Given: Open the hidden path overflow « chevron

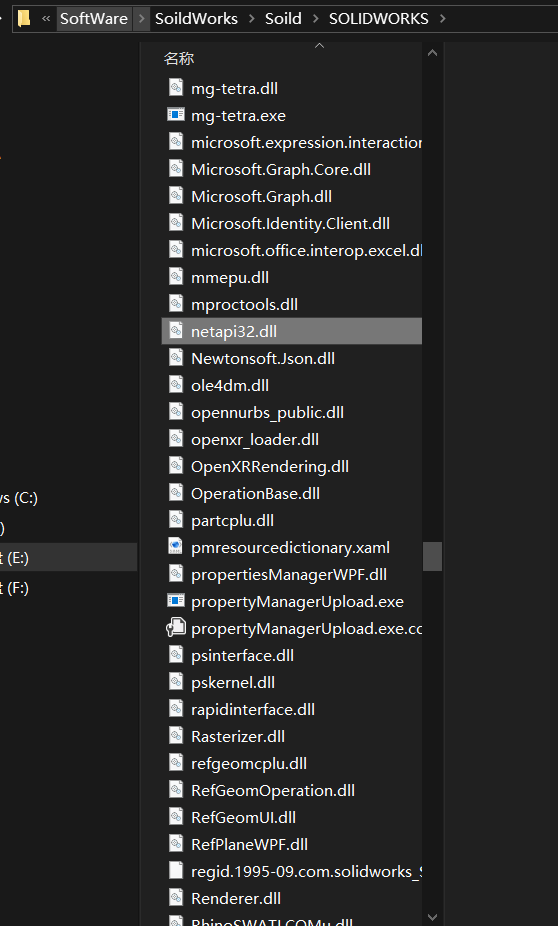Looking at the screenshot, I should click(x=46, y=19).
